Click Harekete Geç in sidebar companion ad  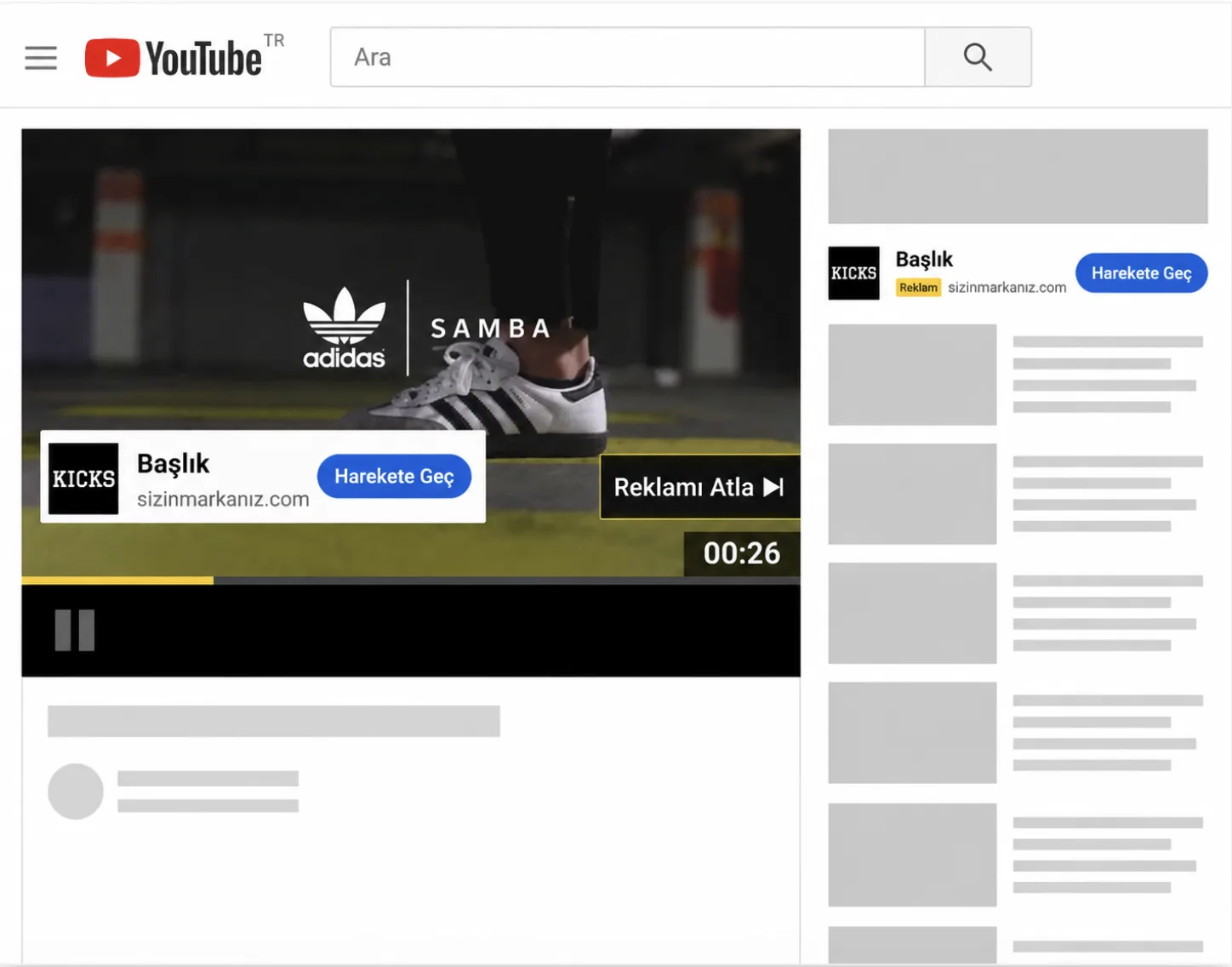point(1141,273)
